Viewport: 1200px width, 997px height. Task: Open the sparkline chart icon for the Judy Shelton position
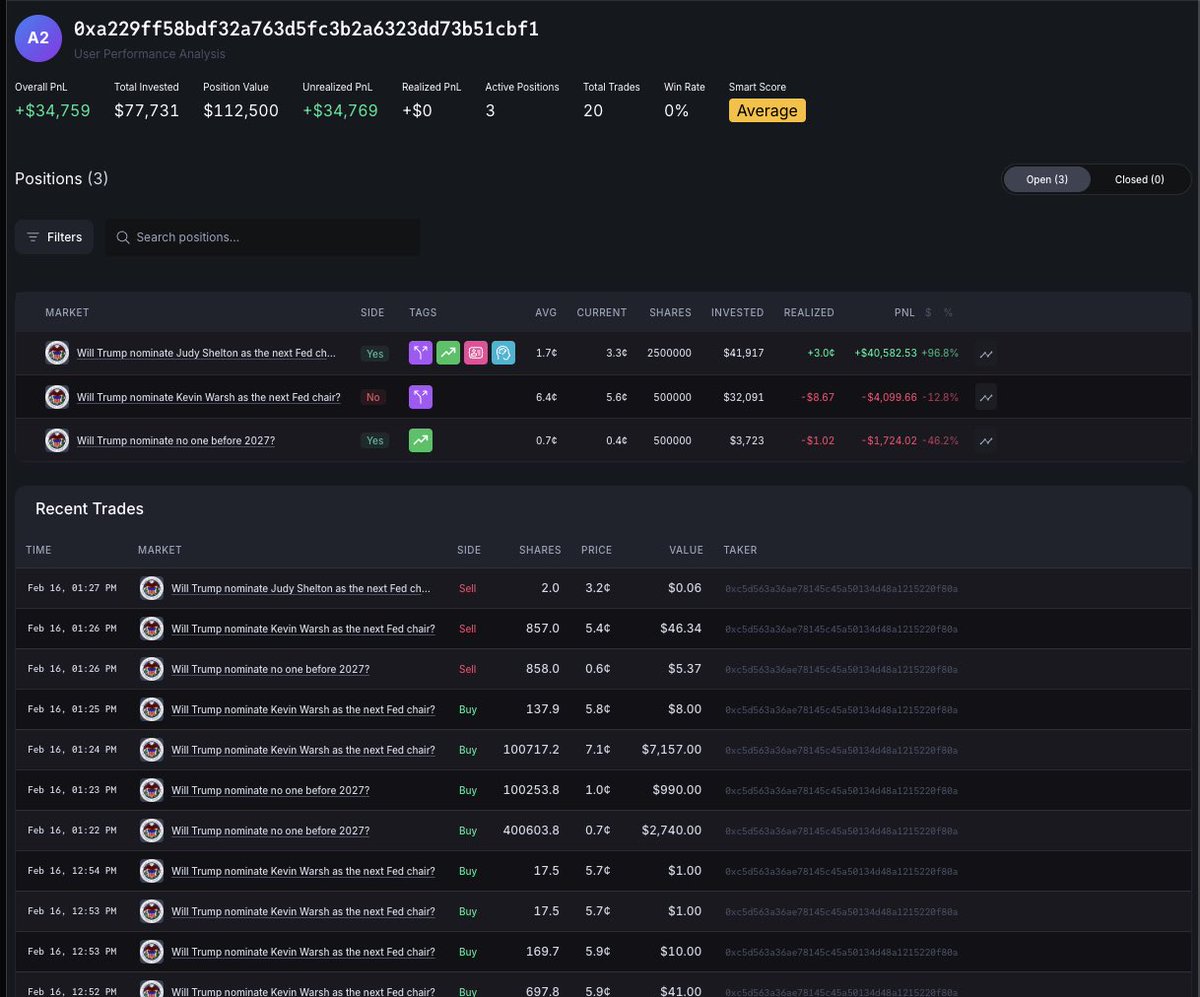pos(985,353)
